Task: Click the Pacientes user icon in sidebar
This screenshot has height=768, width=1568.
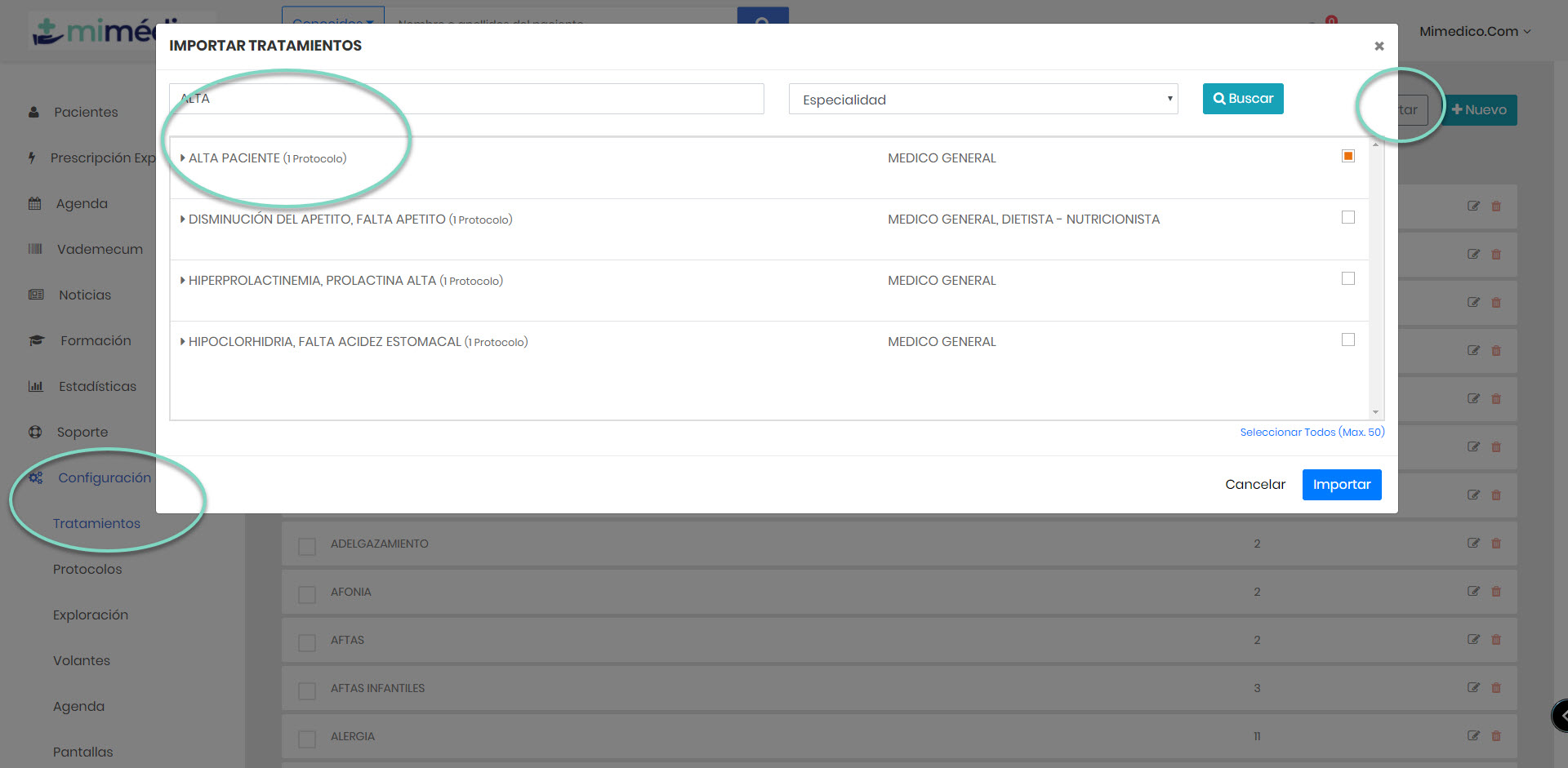Action: pyautogui.click(x=33, y=112)
